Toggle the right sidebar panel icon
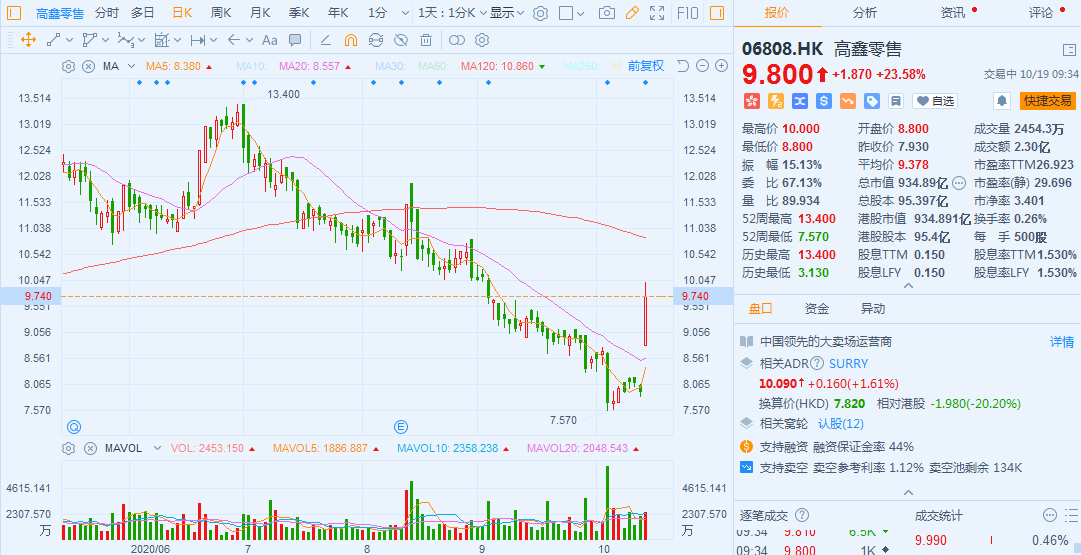1081x555 pixels. (x=717, y=12)
